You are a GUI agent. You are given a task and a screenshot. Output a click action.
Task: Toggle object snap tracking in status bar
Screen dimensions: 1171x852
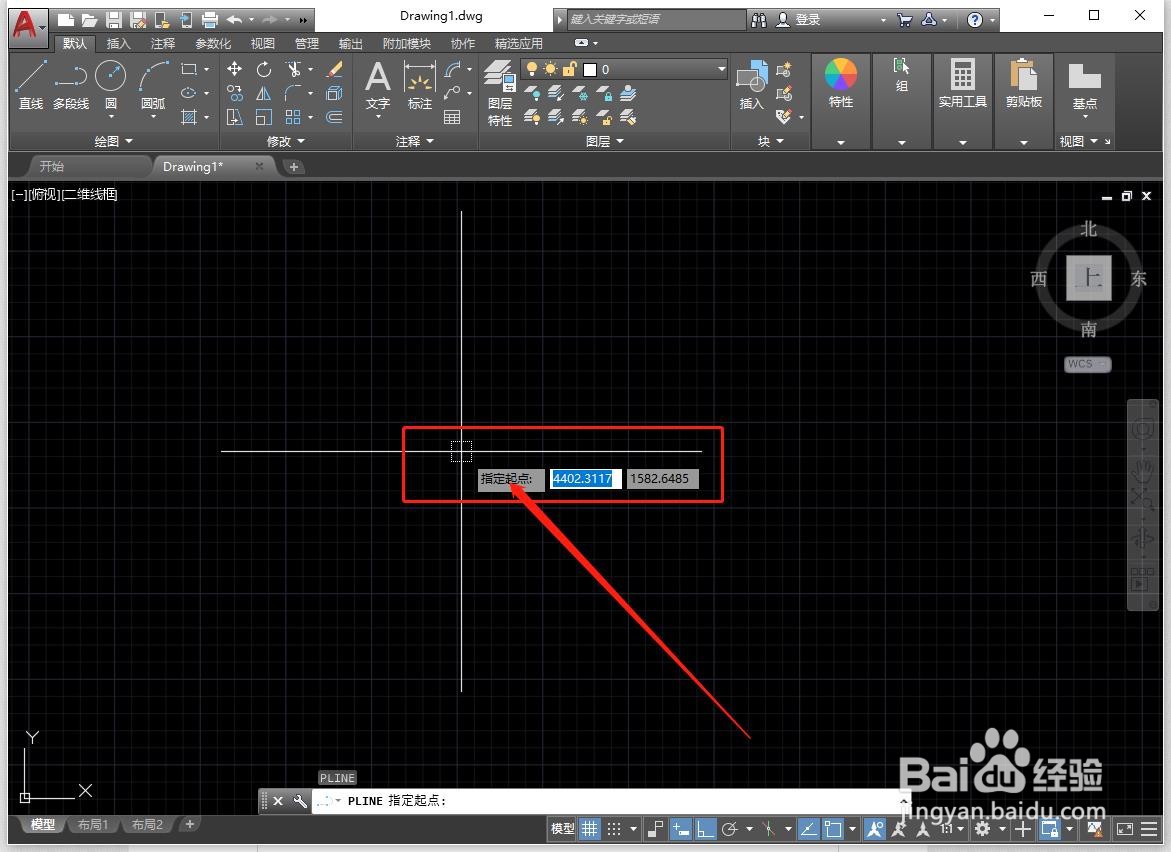tap(809, 828)
